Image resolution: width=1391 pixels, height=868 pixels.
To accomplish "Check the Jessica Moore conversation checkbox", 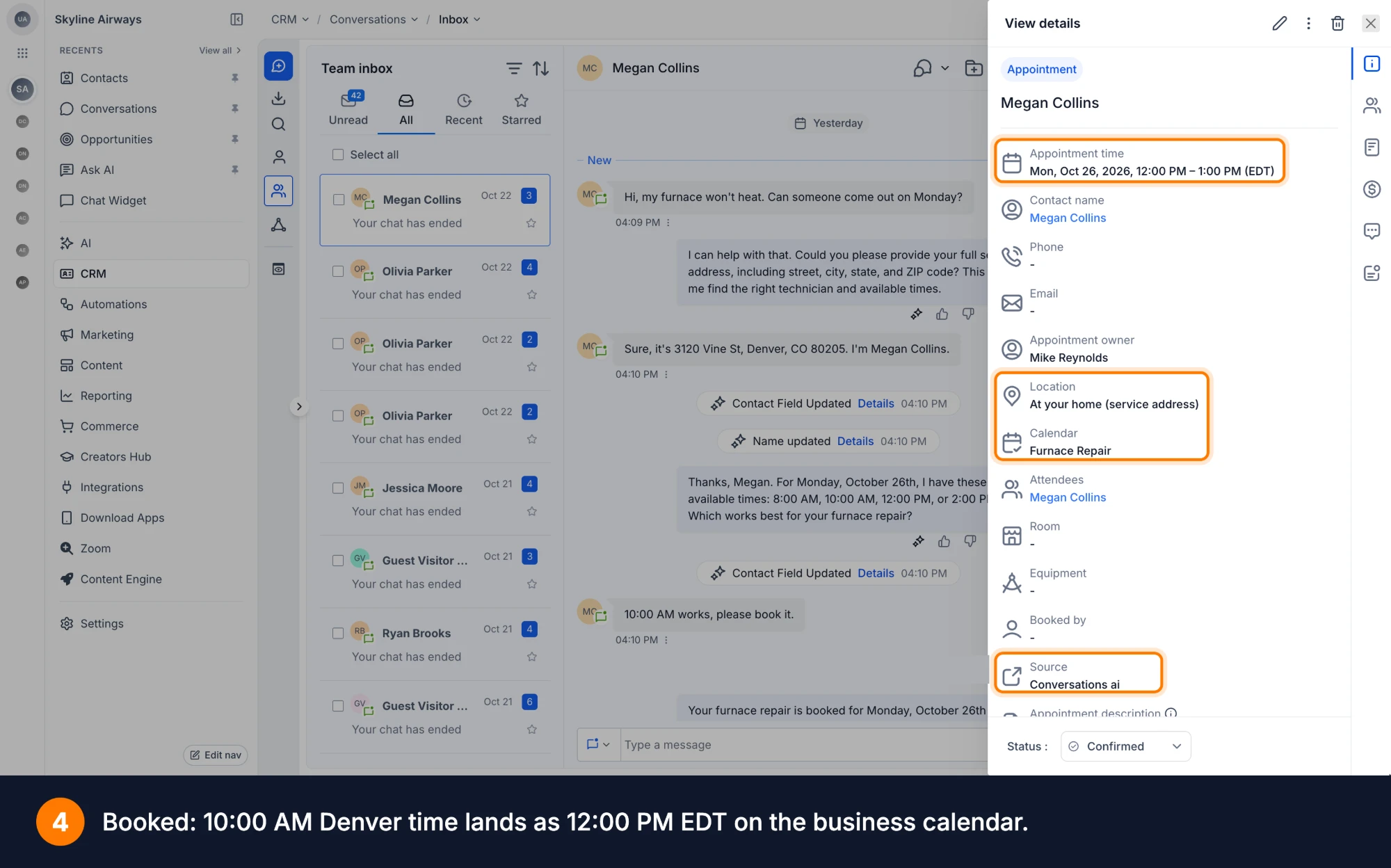I will click(338, 488).
